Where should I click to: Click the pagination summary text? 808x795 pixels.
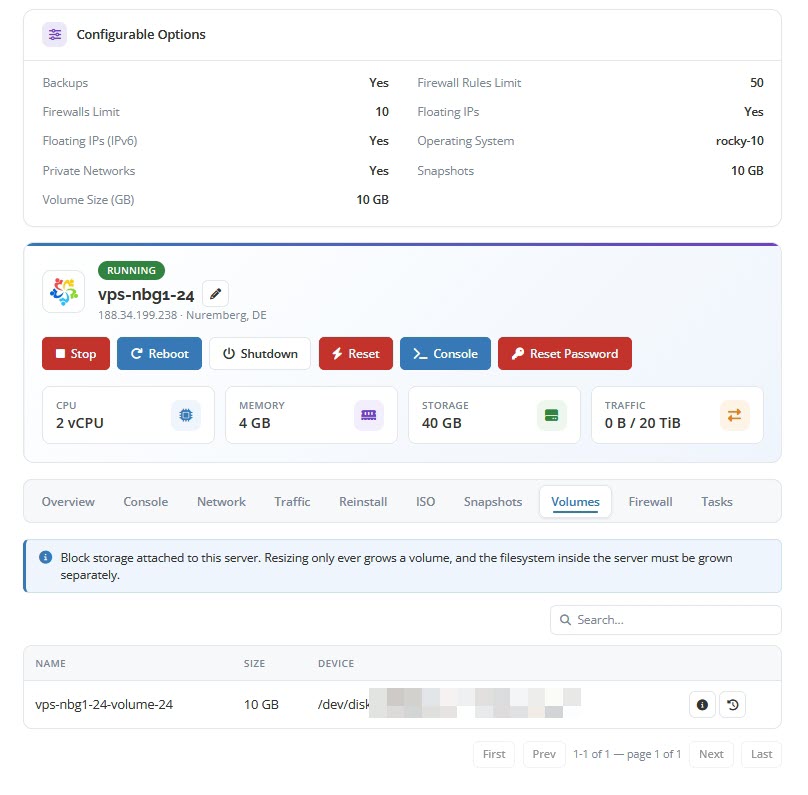point(627,754)
